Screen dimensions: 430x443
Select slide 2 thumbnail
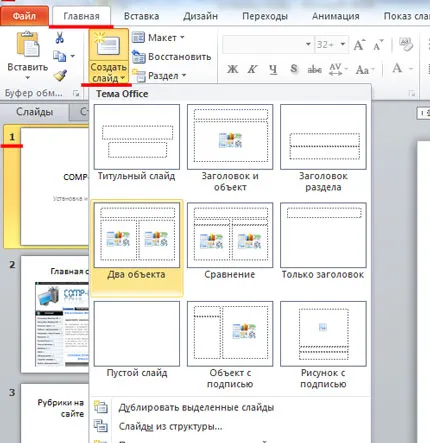click(55, 314)
